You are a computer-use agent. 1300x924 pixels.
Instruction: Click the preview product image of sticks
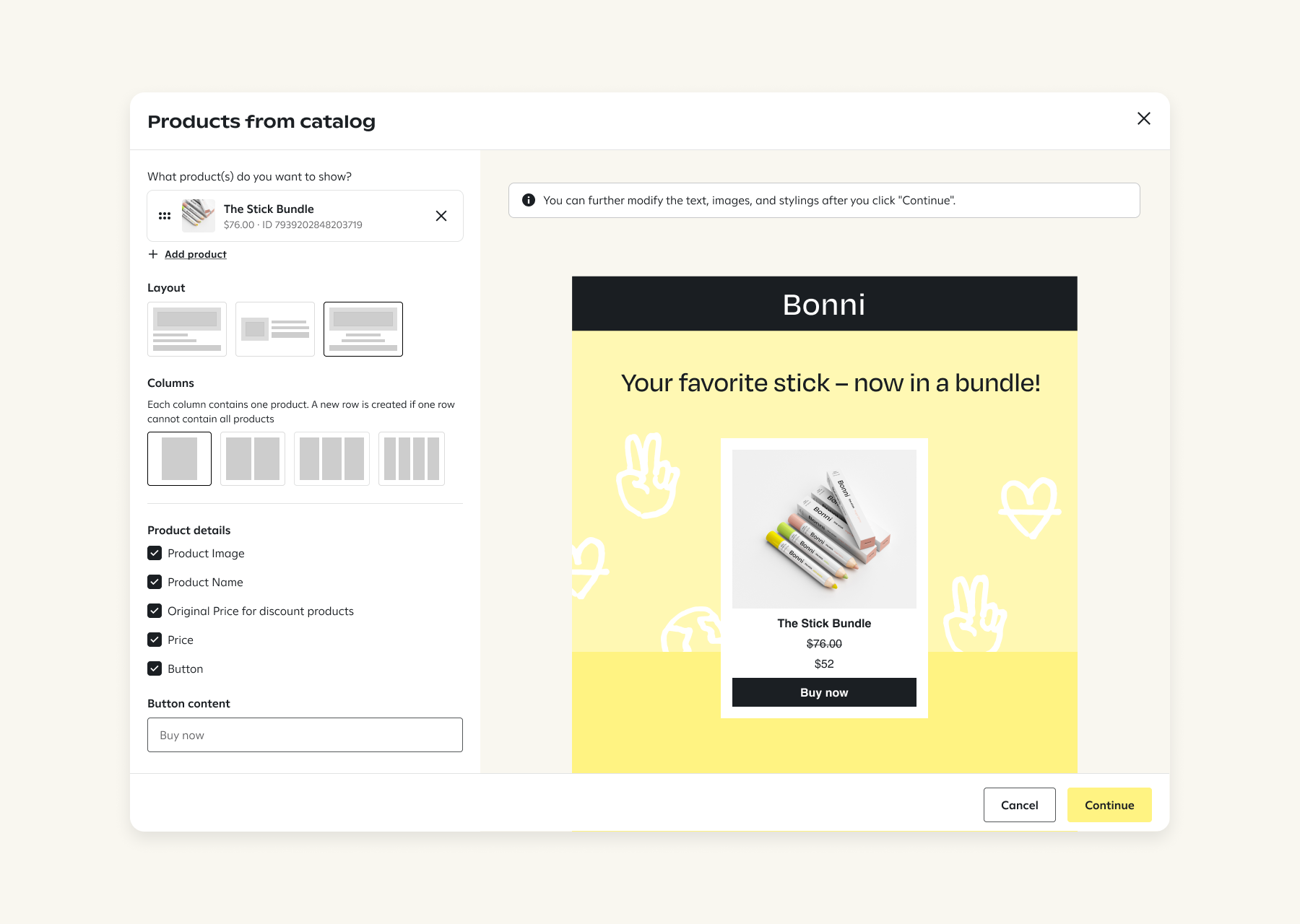pos(824,529)
